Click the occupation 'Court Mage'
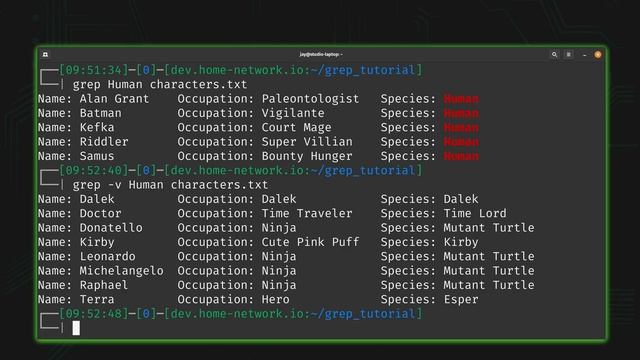 click(x=296, y=127)
